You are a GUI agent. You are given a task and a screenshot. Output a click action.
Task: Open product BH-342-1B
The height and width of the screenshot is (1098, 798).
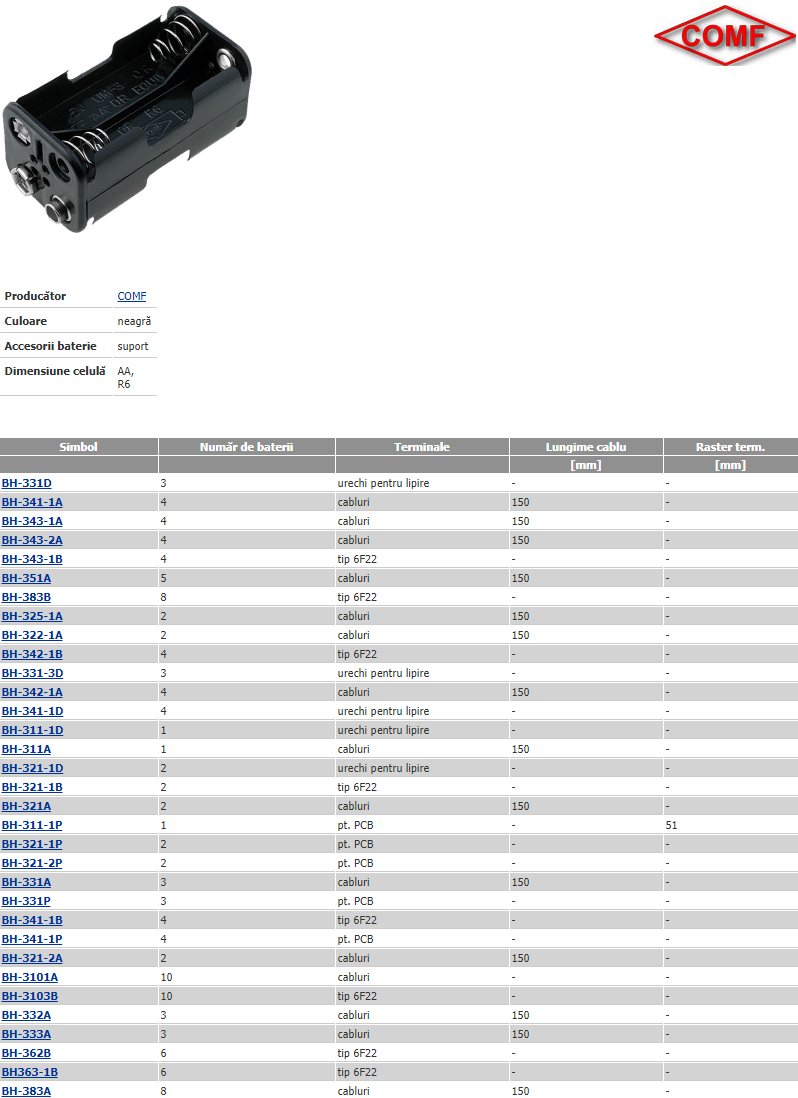tap(32, 654)
